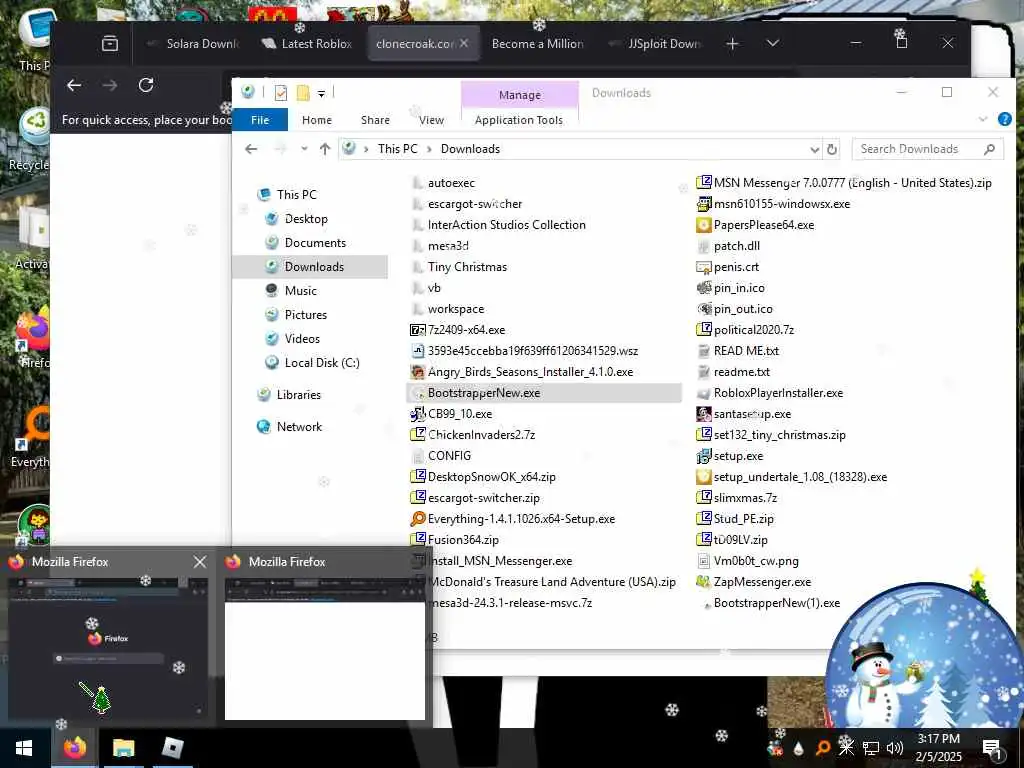Image resolution: width=1024 pixels, height=768 pixels.
Task: Select the 7z2409-x64.exe file icon
Action: tap(417, 330)
